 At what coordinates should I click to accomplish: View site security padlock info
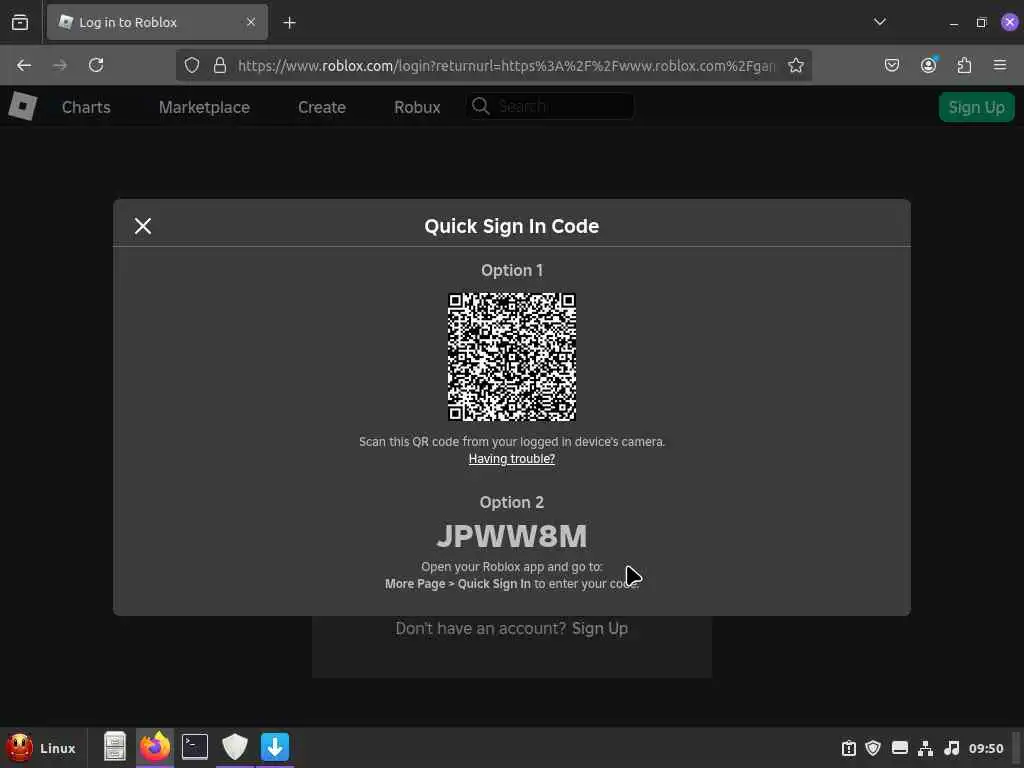220,65
